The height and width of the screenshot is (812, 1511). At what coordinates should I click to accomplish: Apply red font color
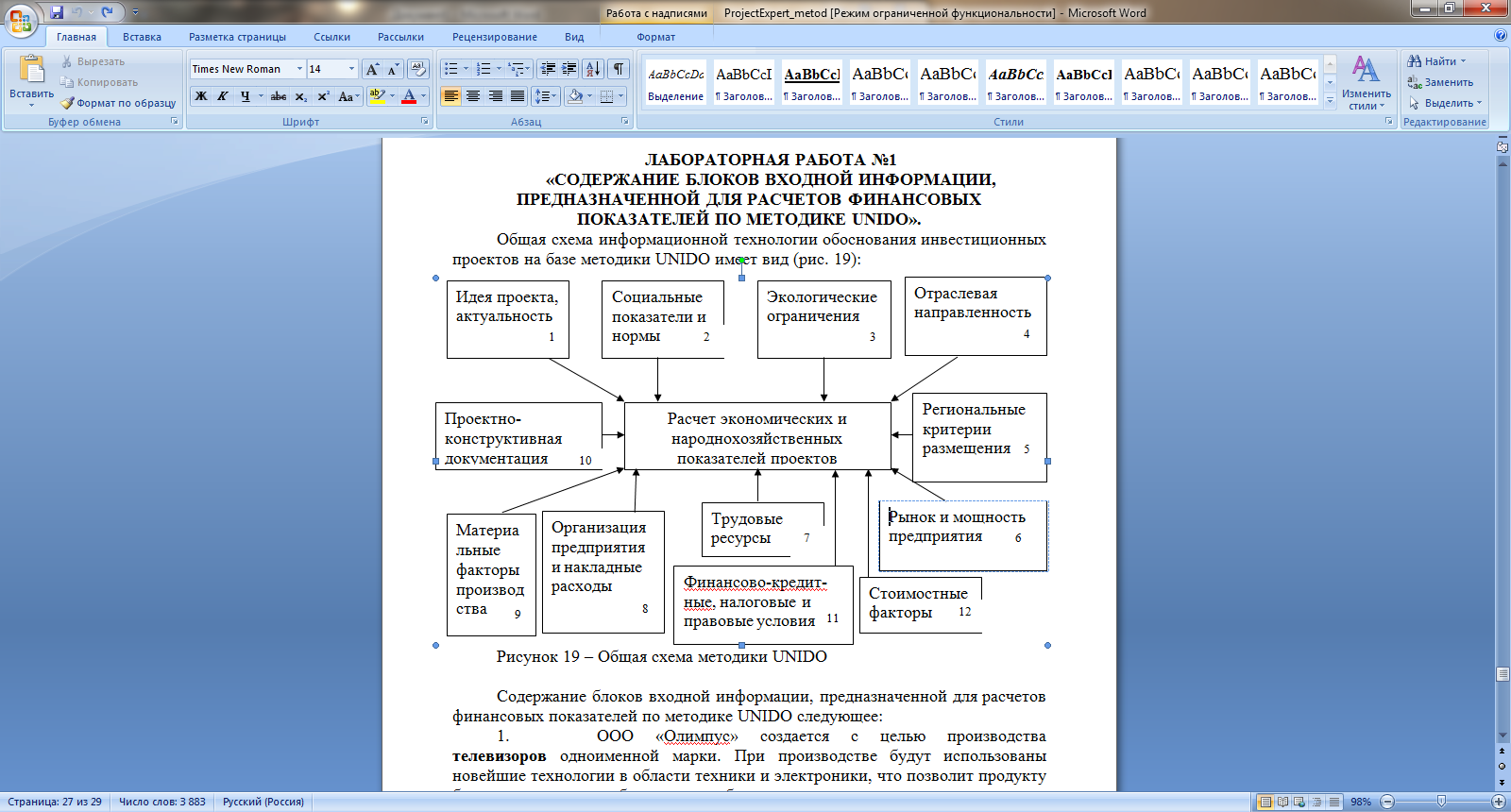409,96
